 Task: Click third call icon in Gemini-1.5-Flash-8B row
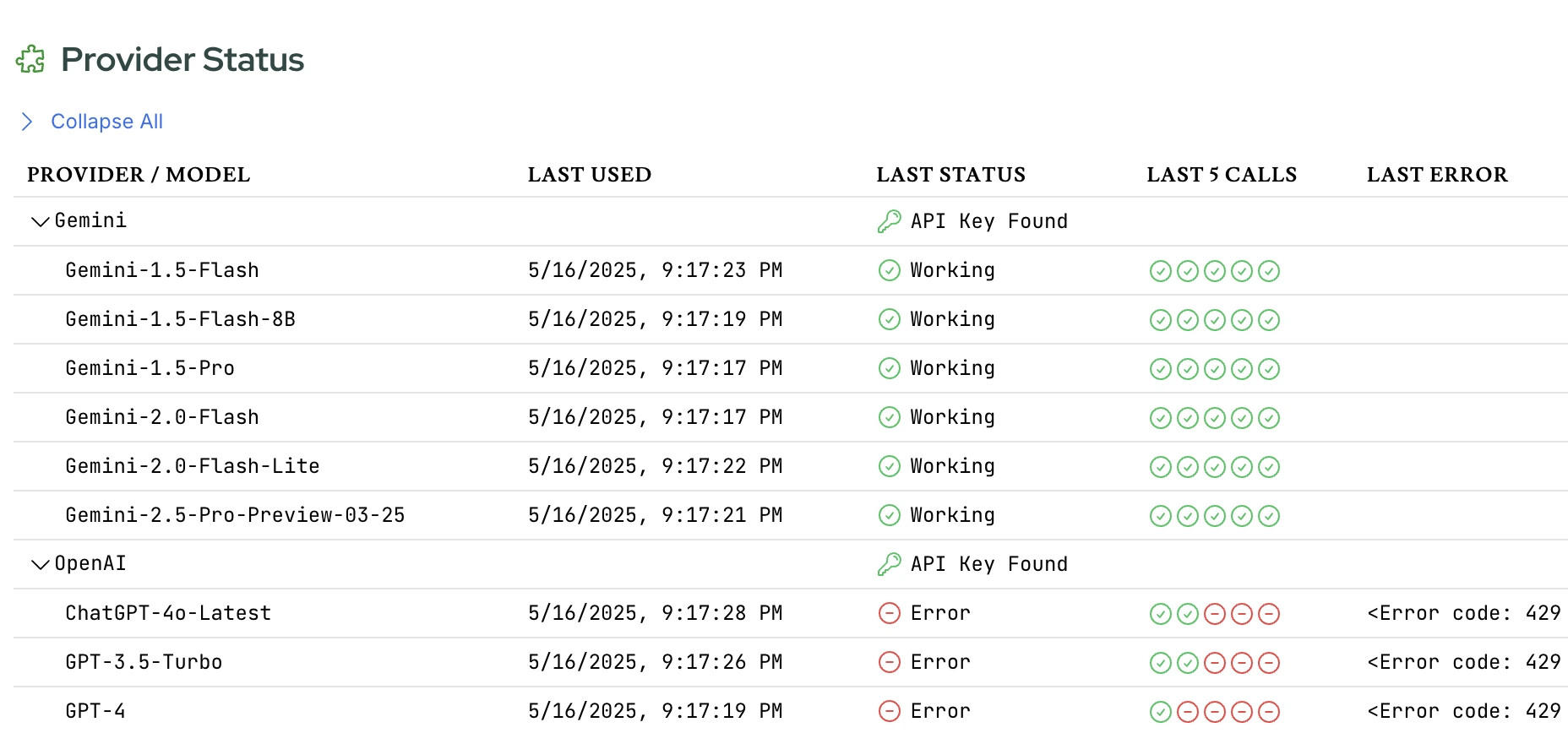tap(1215, 320)
